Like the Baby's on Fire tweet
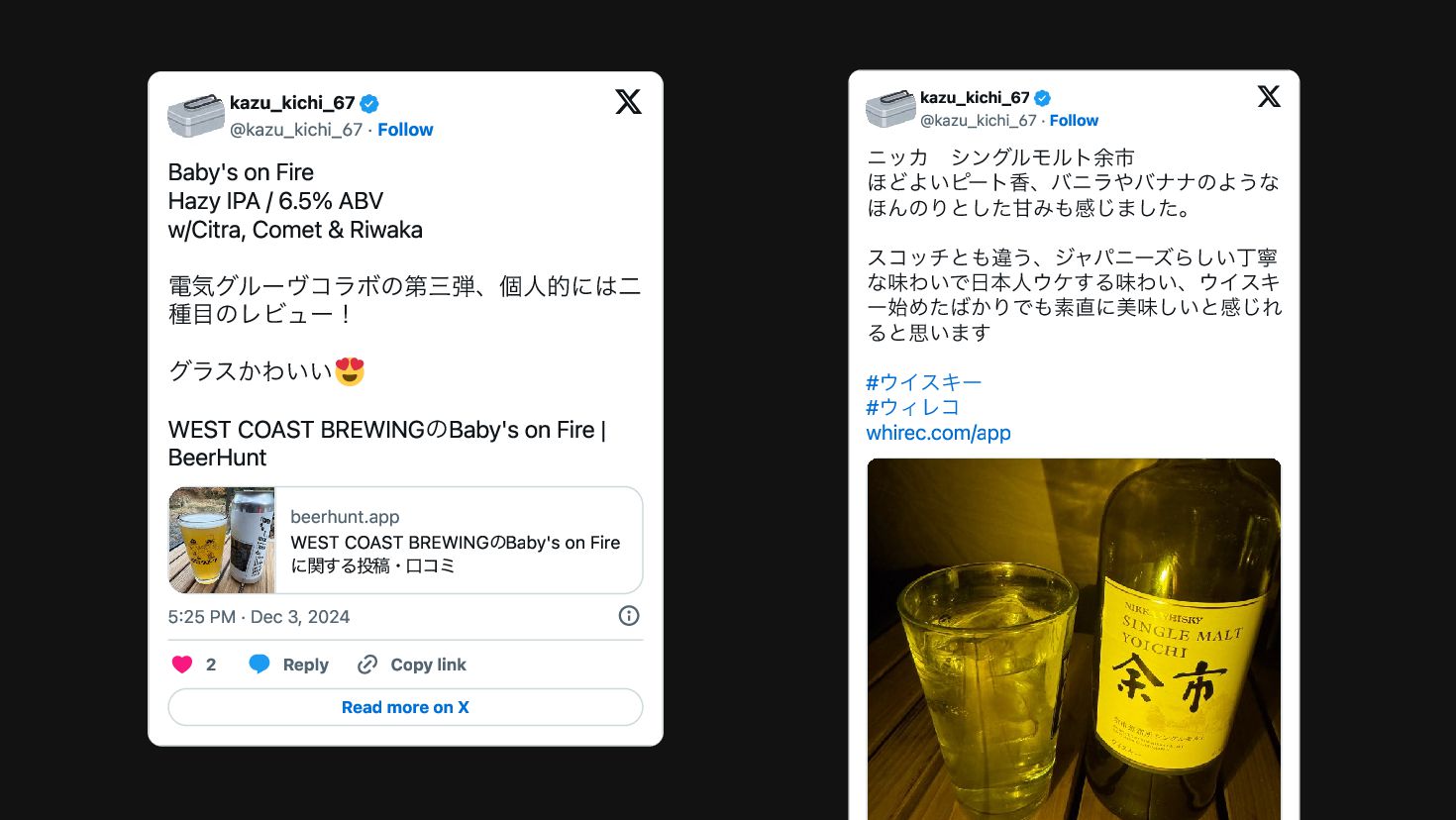This screenshot has width=1456, height=820. pyautogui.click(x=182, y=665)
